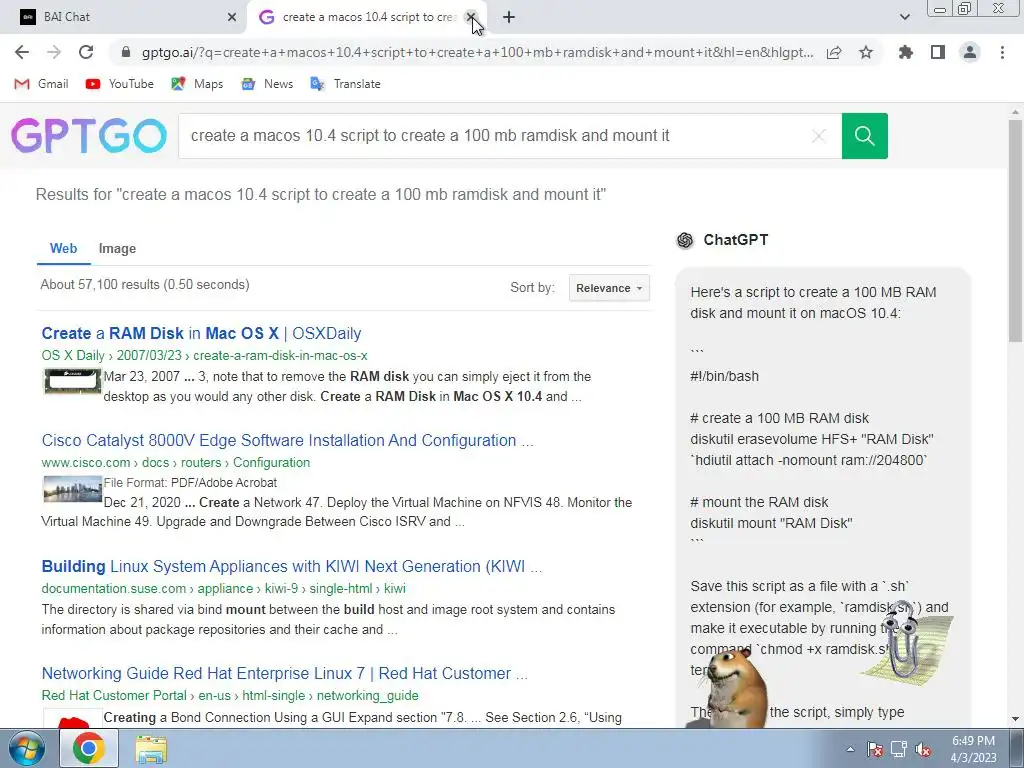
Task: Click the documentation.suse.com breadcrumb URL
Action: click(223, 588)
